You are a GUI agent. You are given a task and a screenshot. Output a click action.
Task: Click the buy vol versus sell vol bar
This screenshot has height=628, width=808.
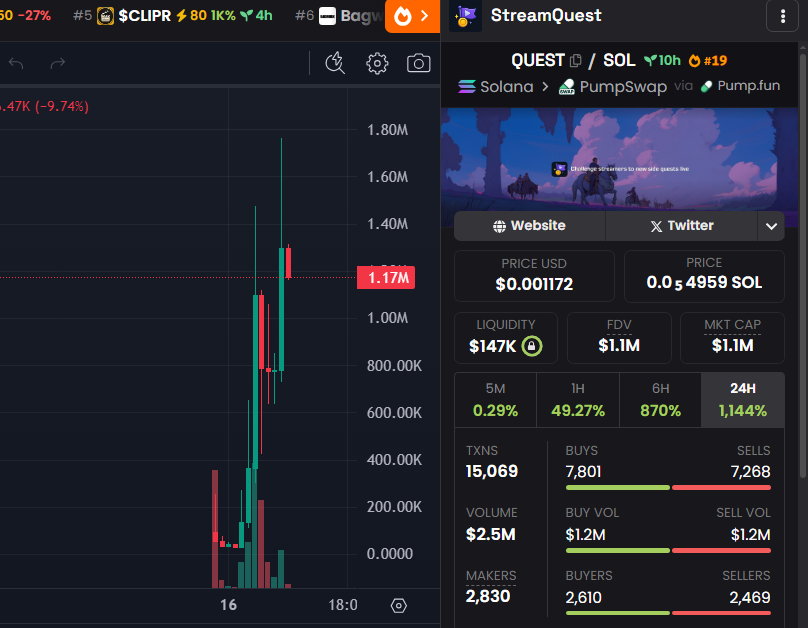[668, 551]
